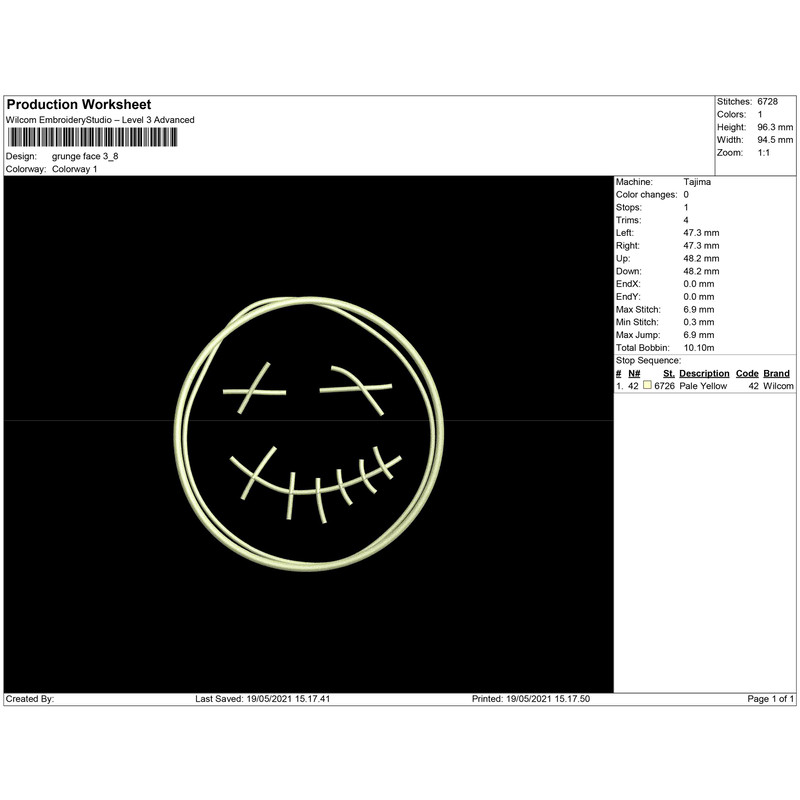800x800 pixels.
Task: Click the Stitches count 6728
Action: click(x=768, y=103)
